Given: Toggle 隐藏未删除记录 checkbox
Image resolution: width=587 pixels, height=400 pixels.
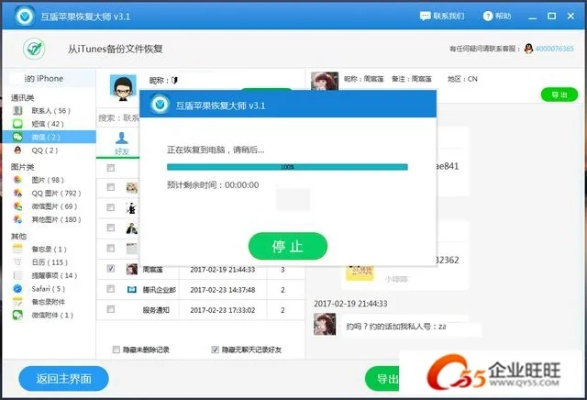Looking at the screenshot, I should tap(116, 349).
